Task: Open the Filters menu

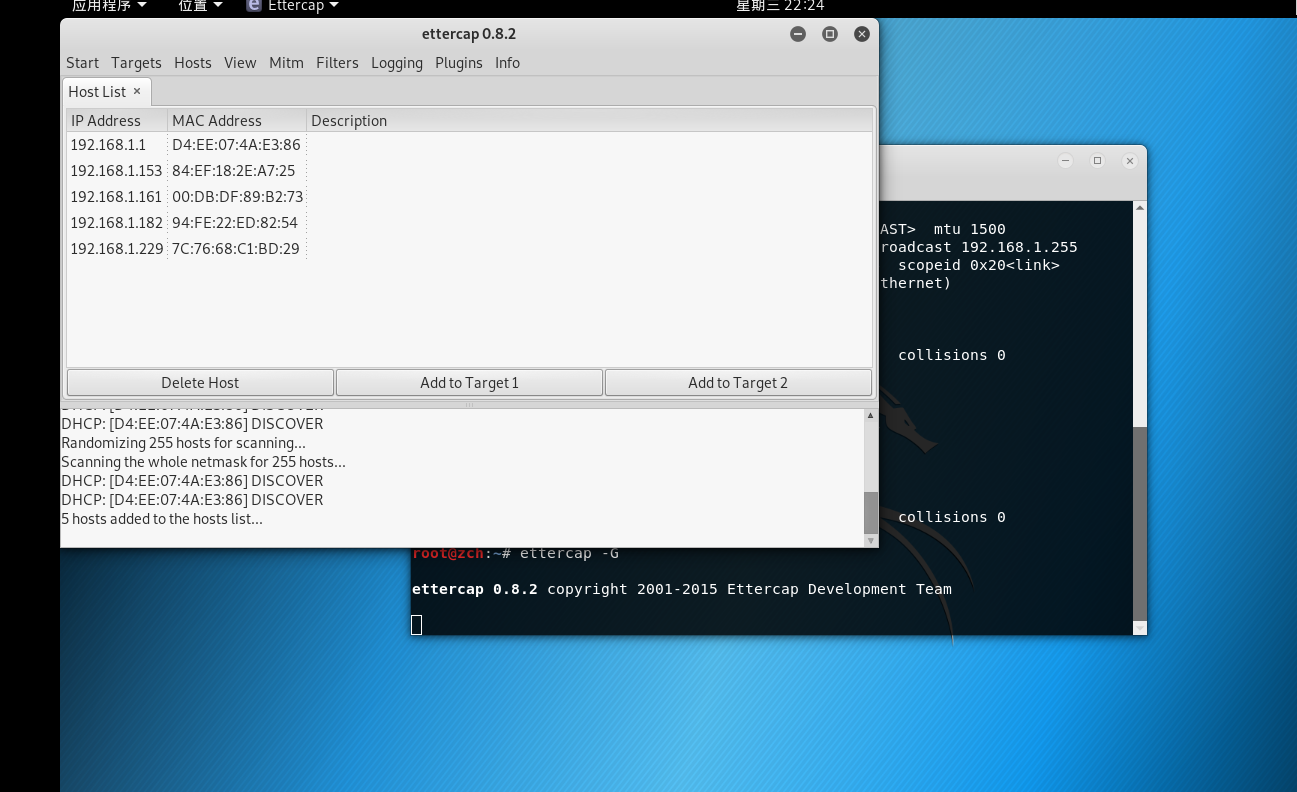Action: click(x=337, y=62)
